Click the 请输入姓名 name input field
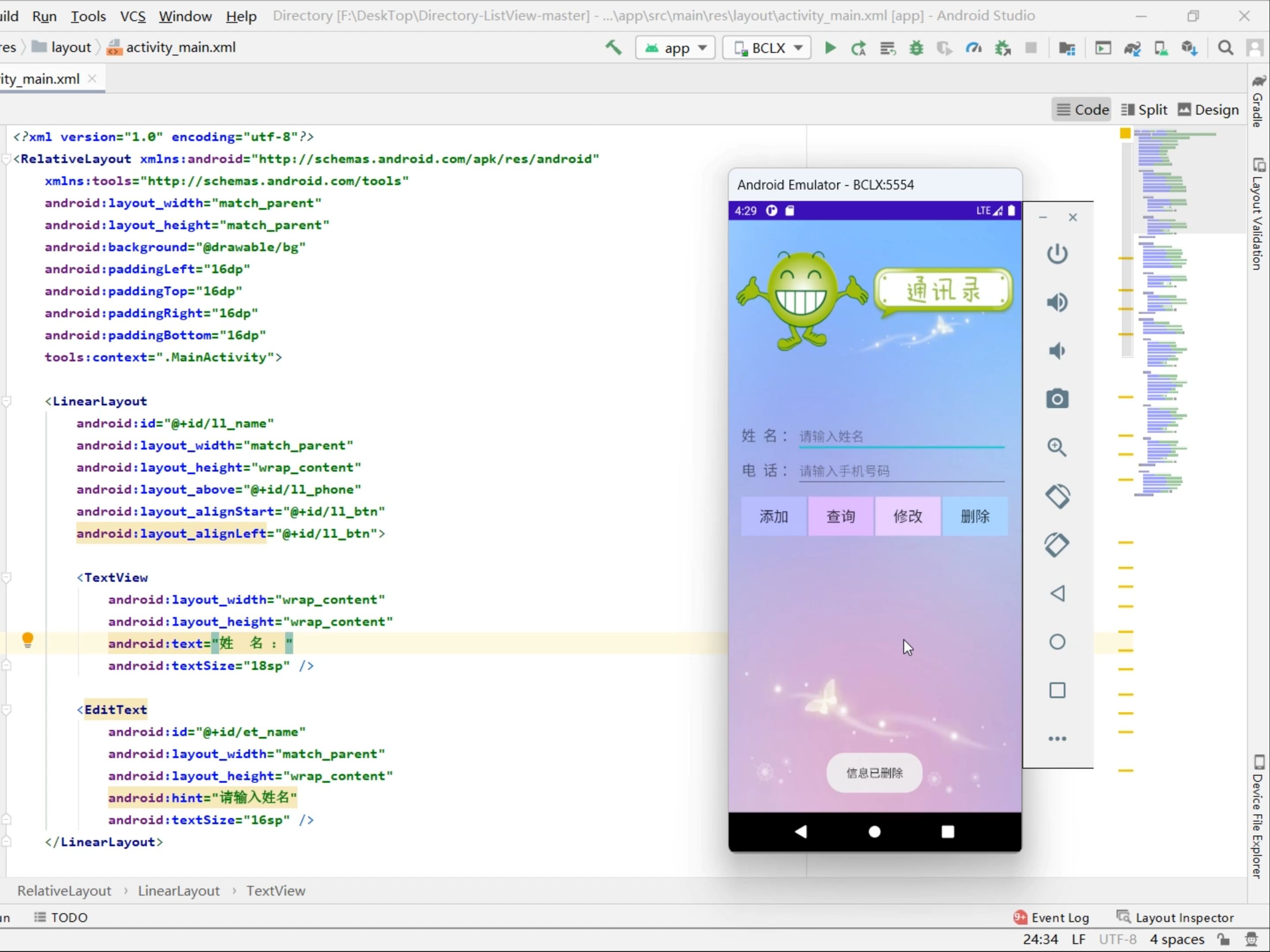 coord(901,436)
